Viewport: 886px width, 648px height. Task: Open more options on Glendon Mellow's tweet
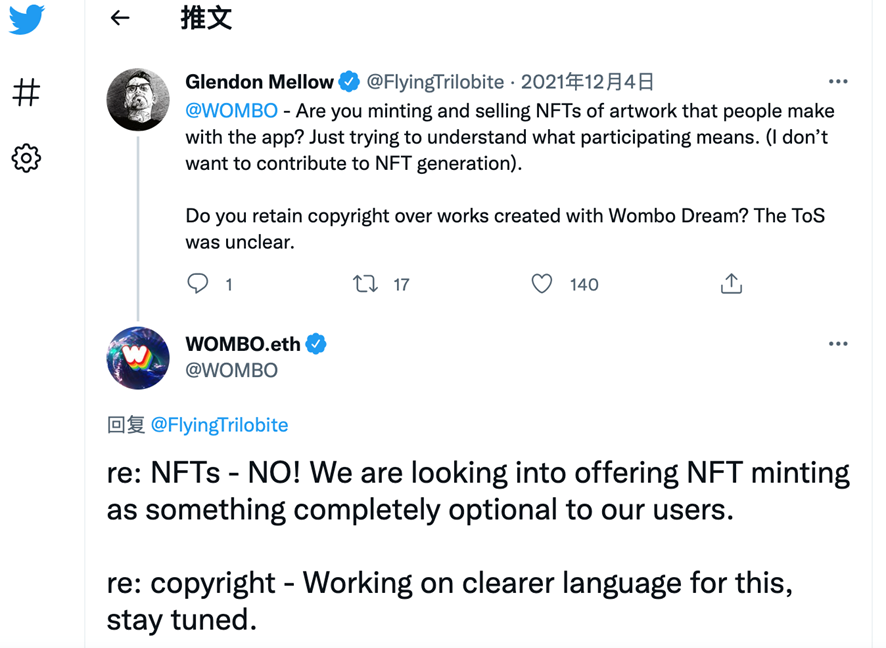tap(838, 82)
